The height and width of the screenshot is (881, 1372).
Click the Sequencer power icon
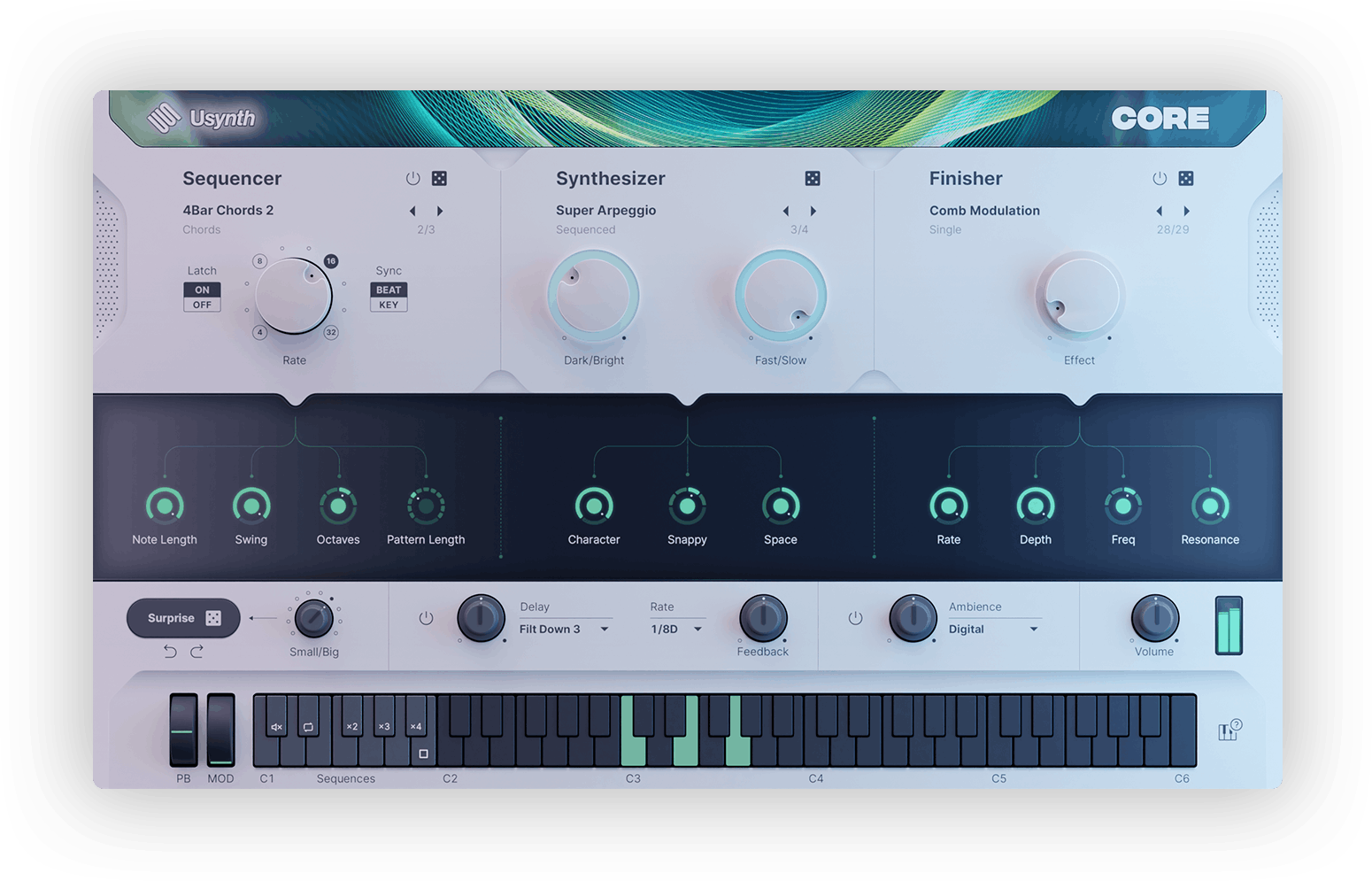[x=412, y=178]
